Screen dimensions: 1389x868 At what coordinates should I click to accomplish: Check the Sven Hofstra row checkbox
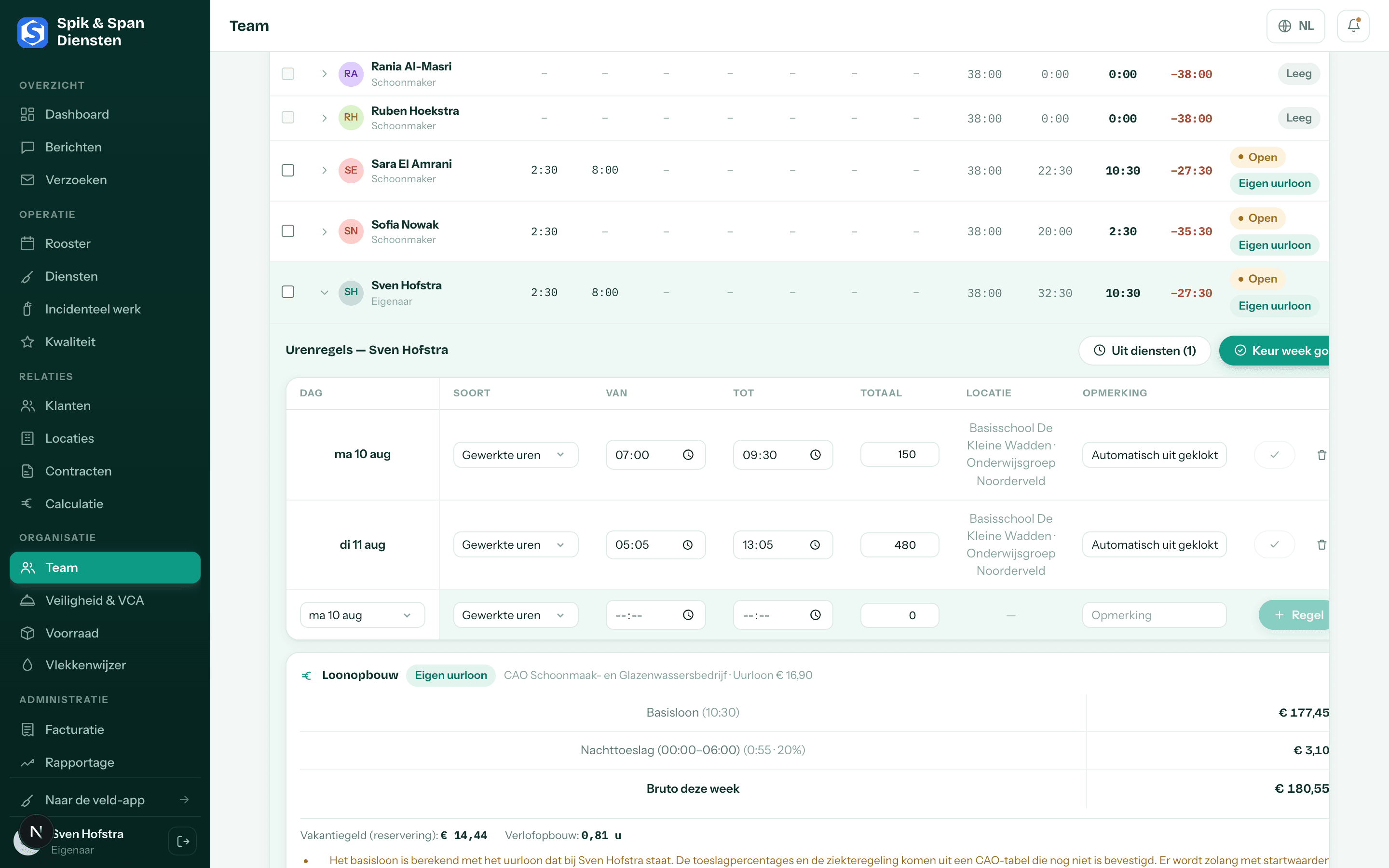(x=288, y=292)
